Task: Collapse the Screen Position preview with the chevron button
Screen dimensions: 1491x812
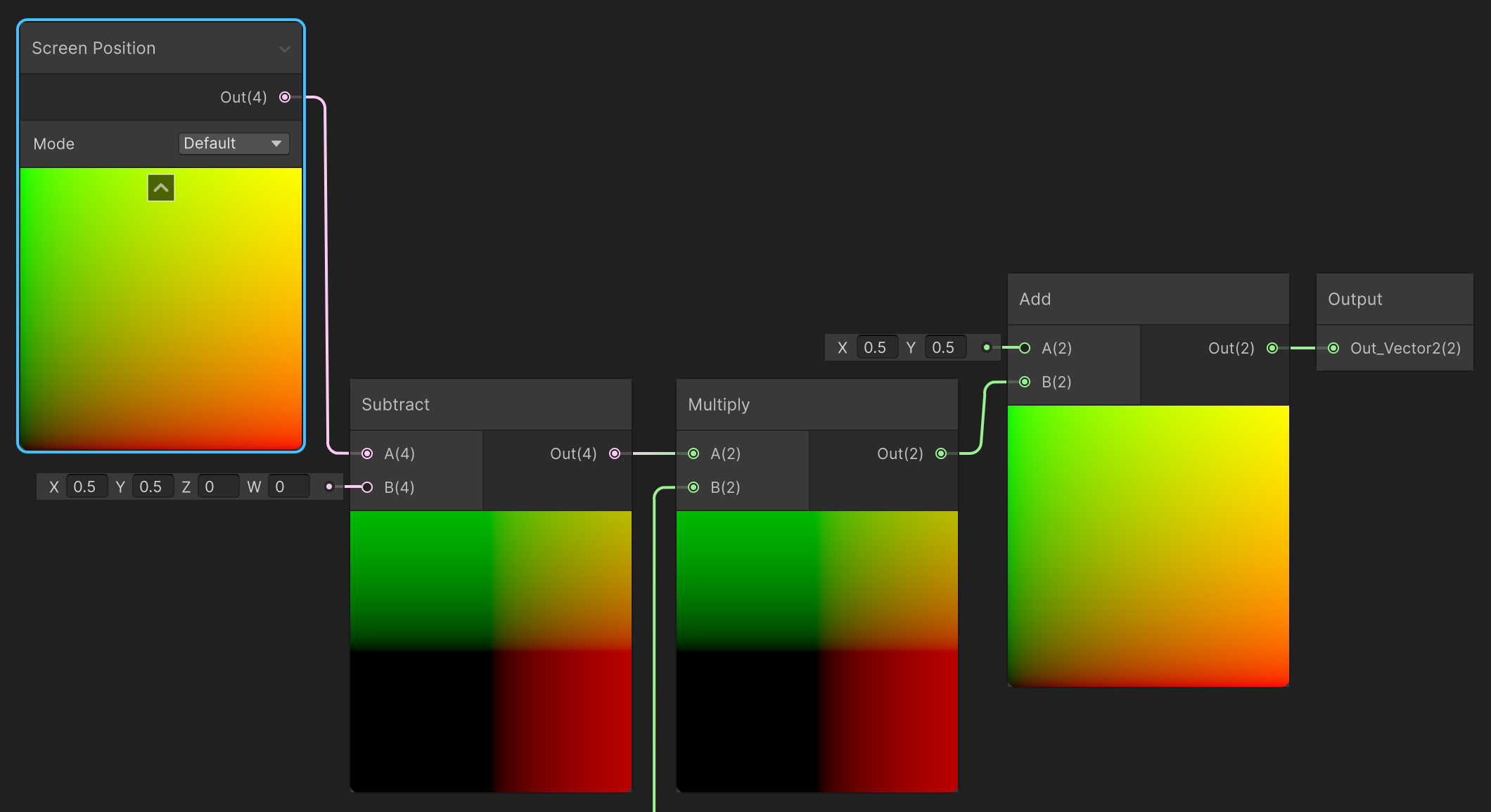Action: (161, 188)
